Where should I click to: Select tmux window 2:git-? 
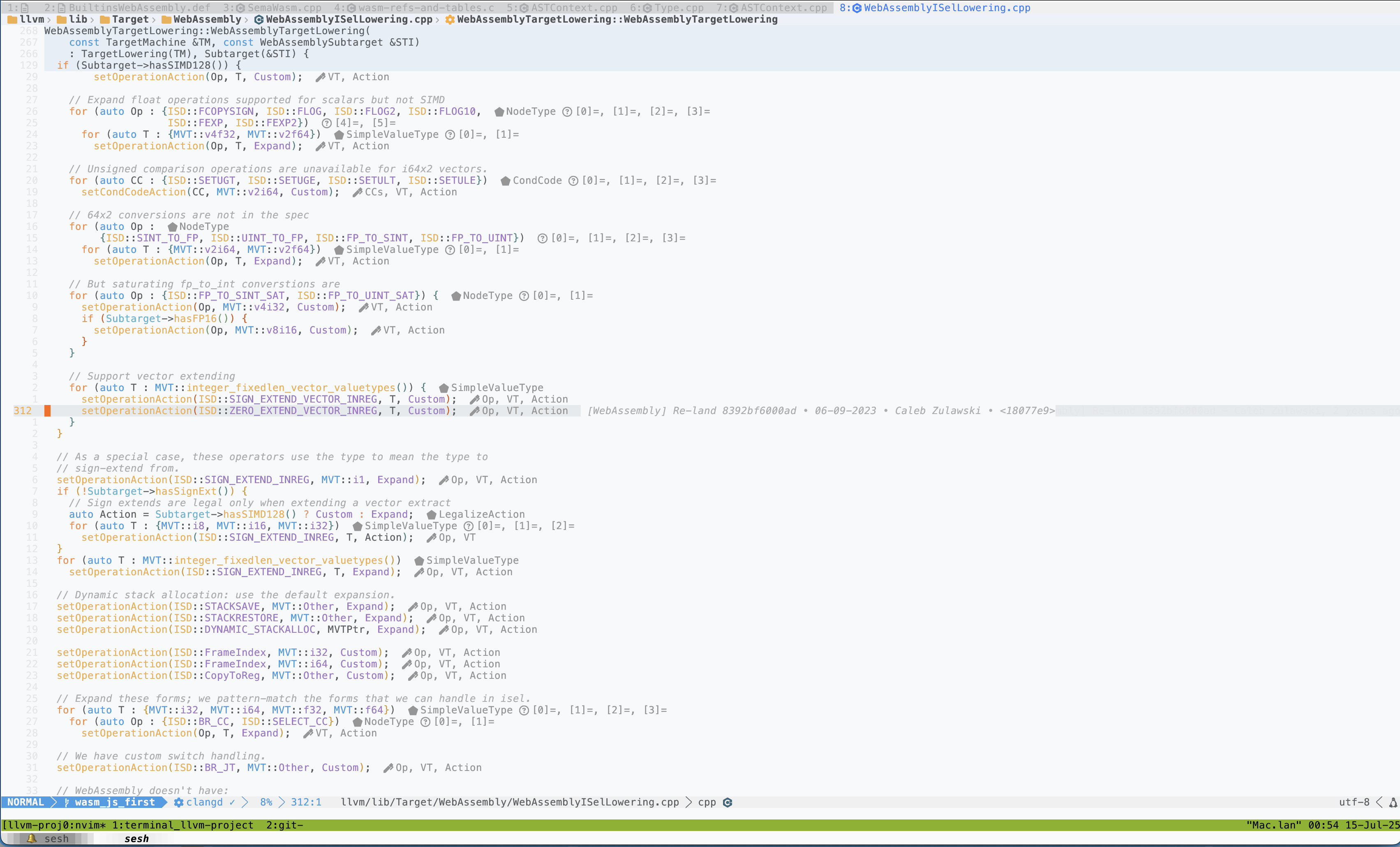click(x=285, y=825)
